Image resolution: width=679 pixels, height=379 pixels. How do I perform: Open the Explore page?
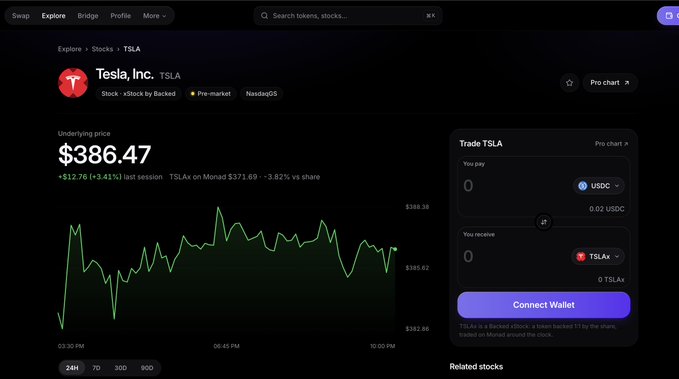click(54, 16)
